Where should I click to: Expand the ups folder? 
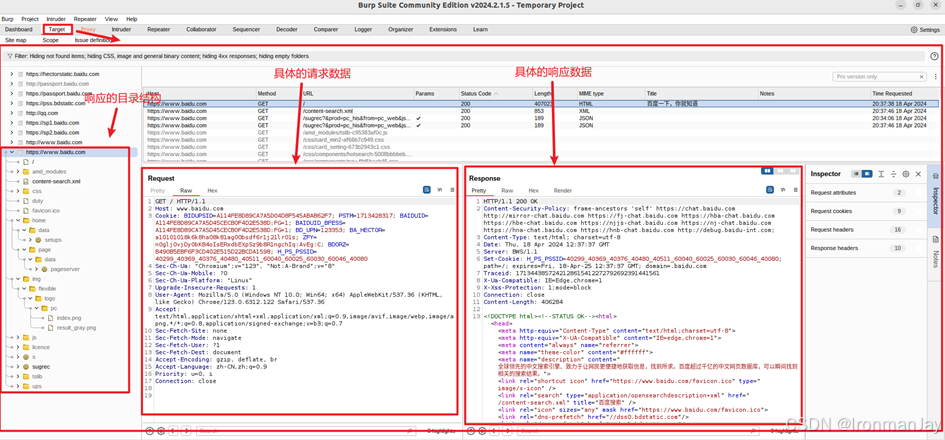(18, 386)
